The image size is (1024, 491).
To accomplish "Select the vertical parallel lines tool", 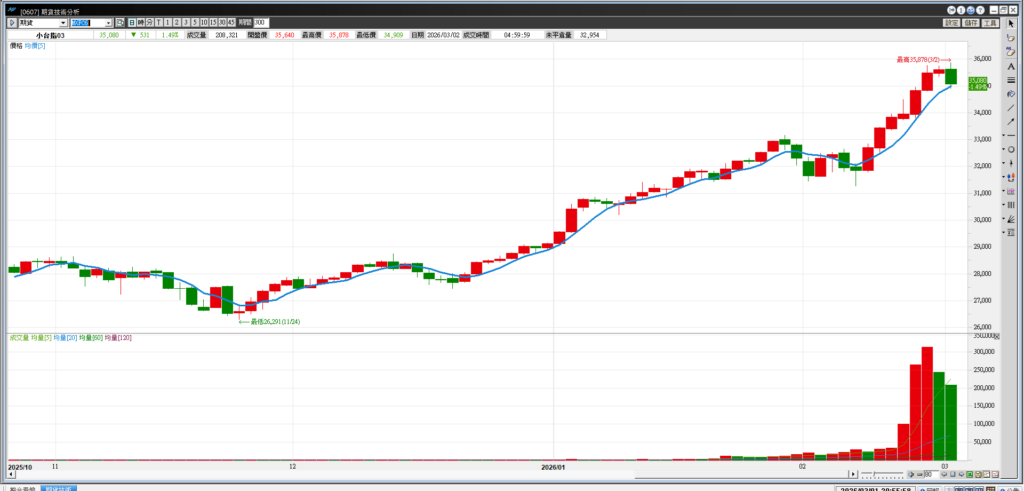I will [1011, 205].
